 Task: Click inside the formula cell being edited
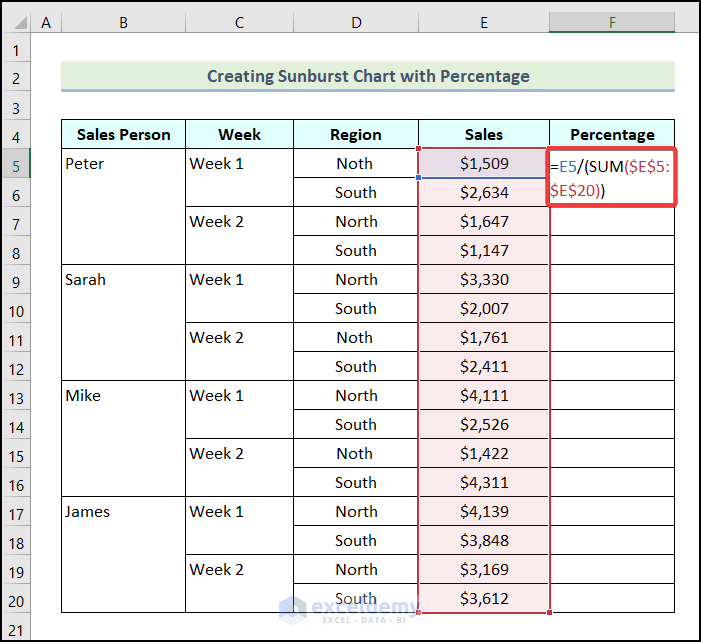pos(611,178)
